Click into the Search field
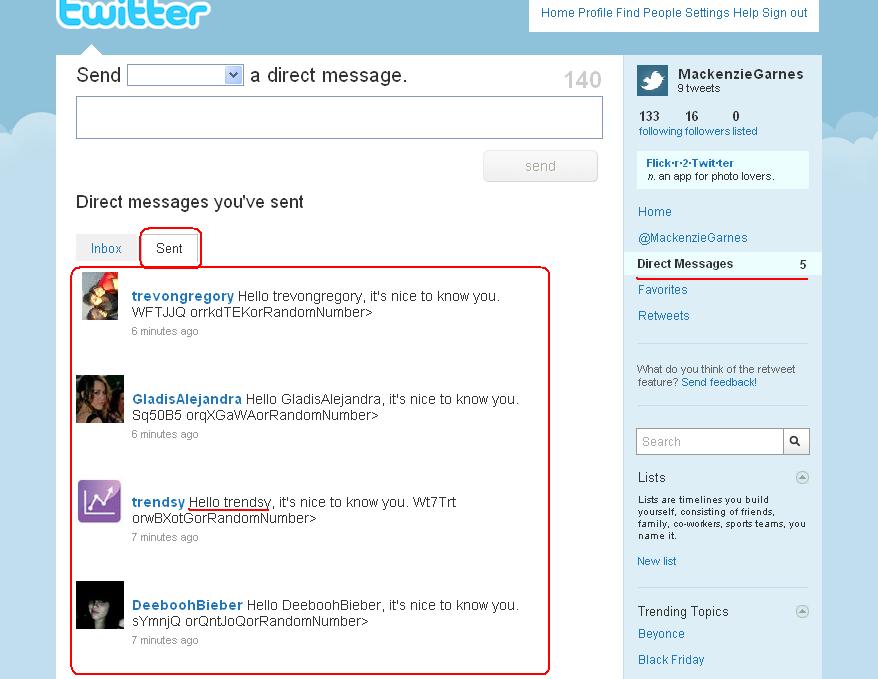878x679 pixels. tap(709, 442)
